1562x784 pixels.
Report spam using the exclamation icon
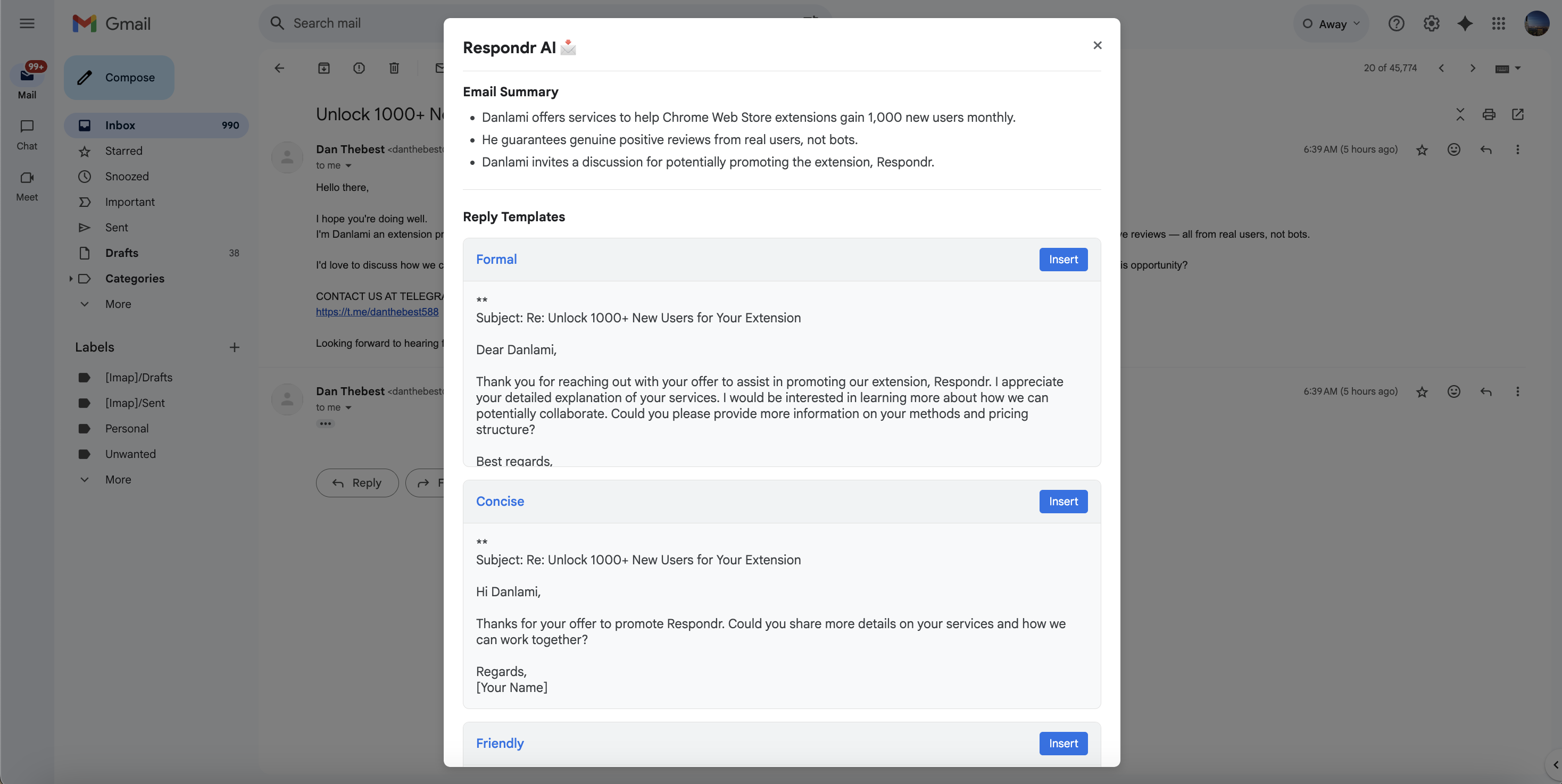pyautogui.click(x=359, y=68)
